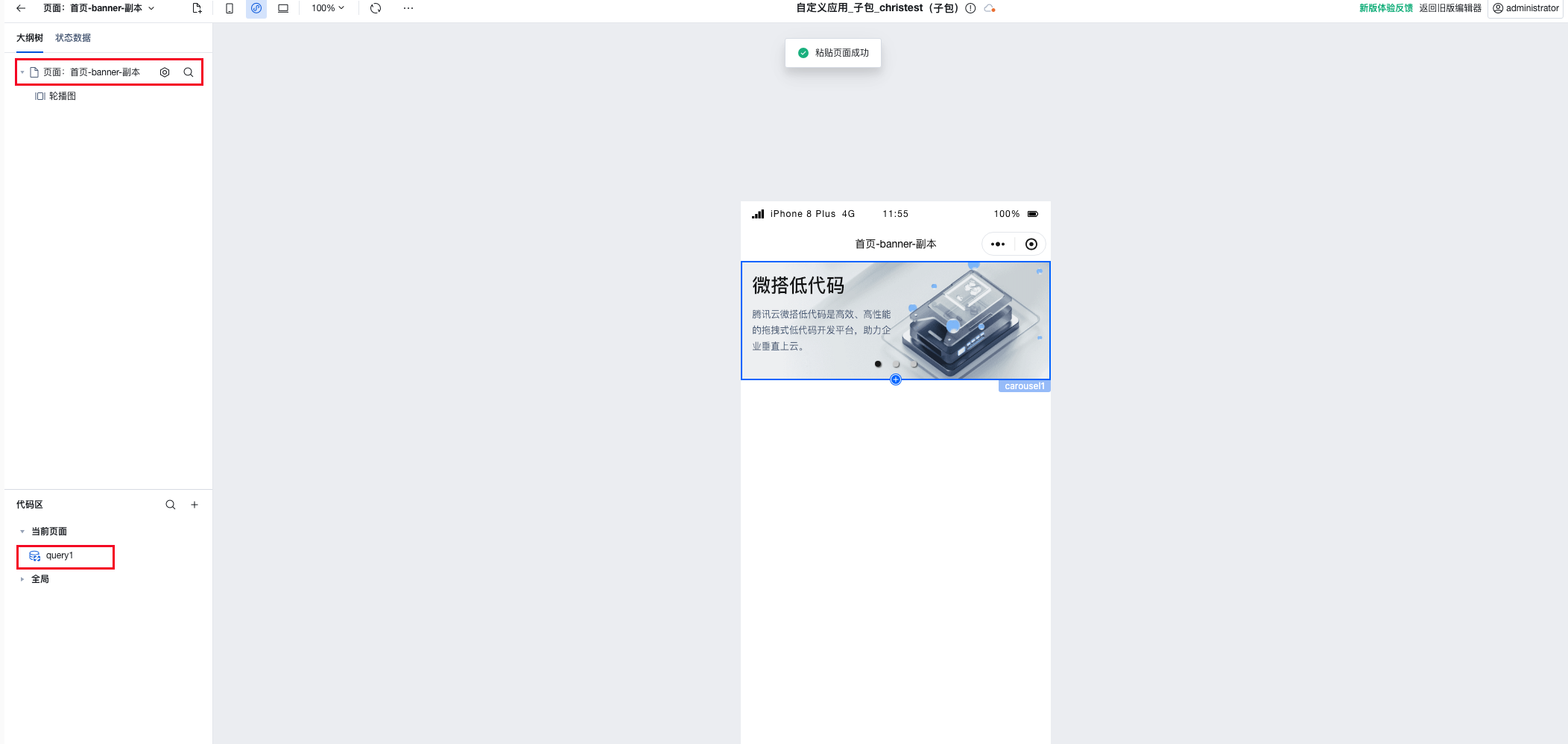Select the second carousel indicator dot

[x=896, y=365]
